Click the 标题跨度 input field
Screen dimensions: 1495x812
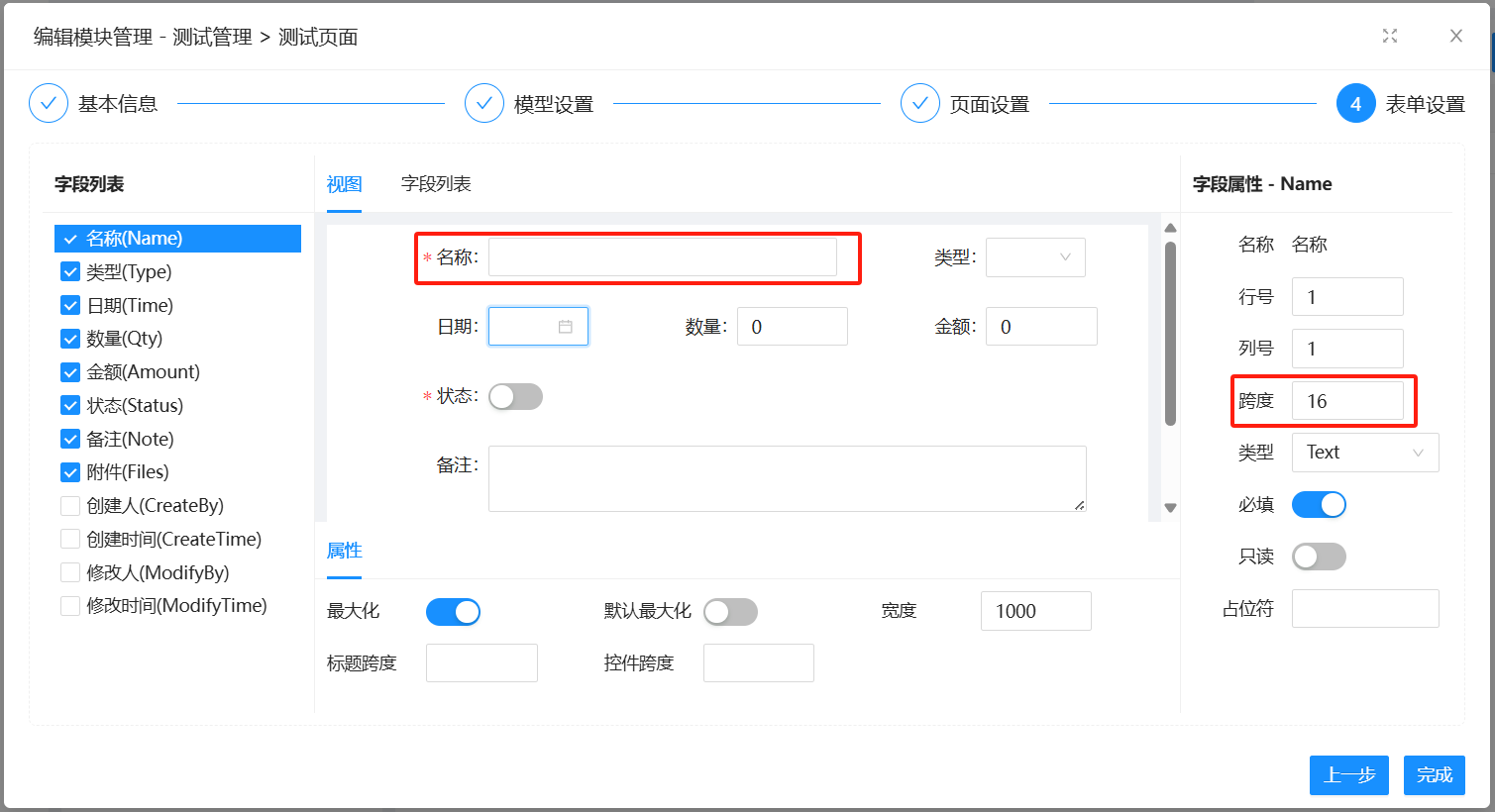pyautogui.click(x=481, y=663)
